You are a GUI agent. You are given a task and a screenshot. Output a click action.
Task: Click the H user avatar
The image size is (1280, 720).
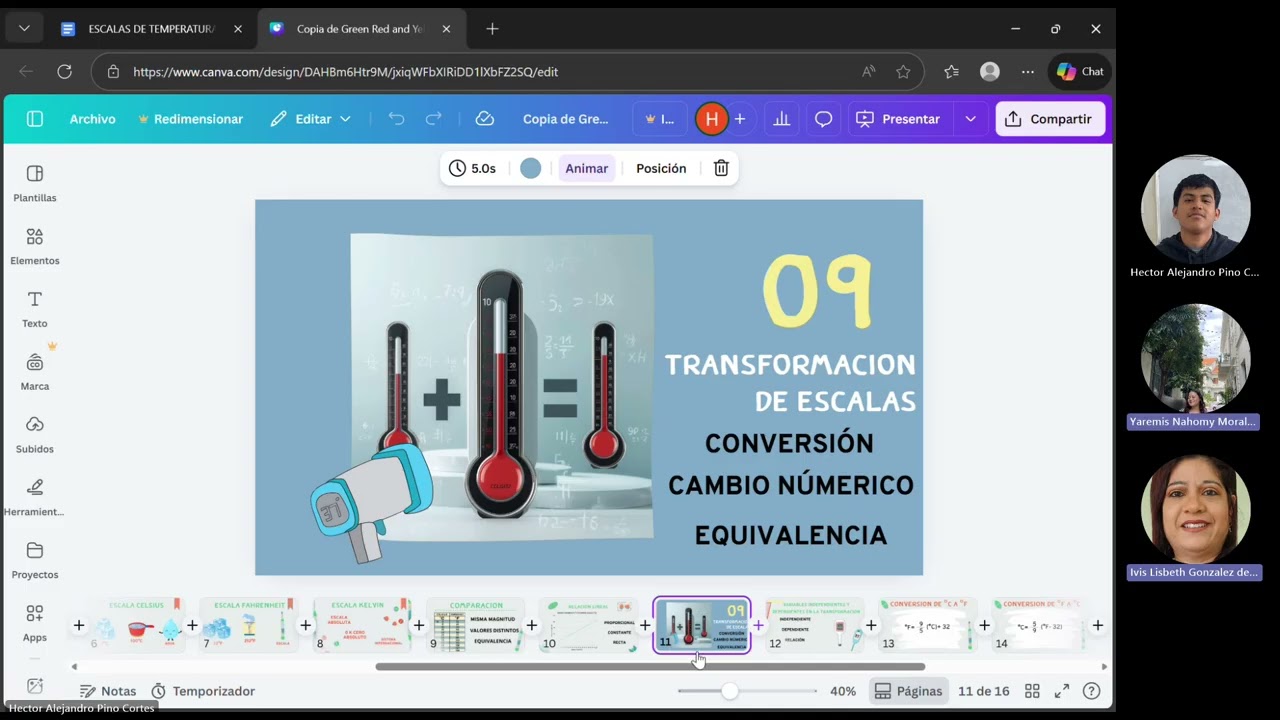(711, 119)
